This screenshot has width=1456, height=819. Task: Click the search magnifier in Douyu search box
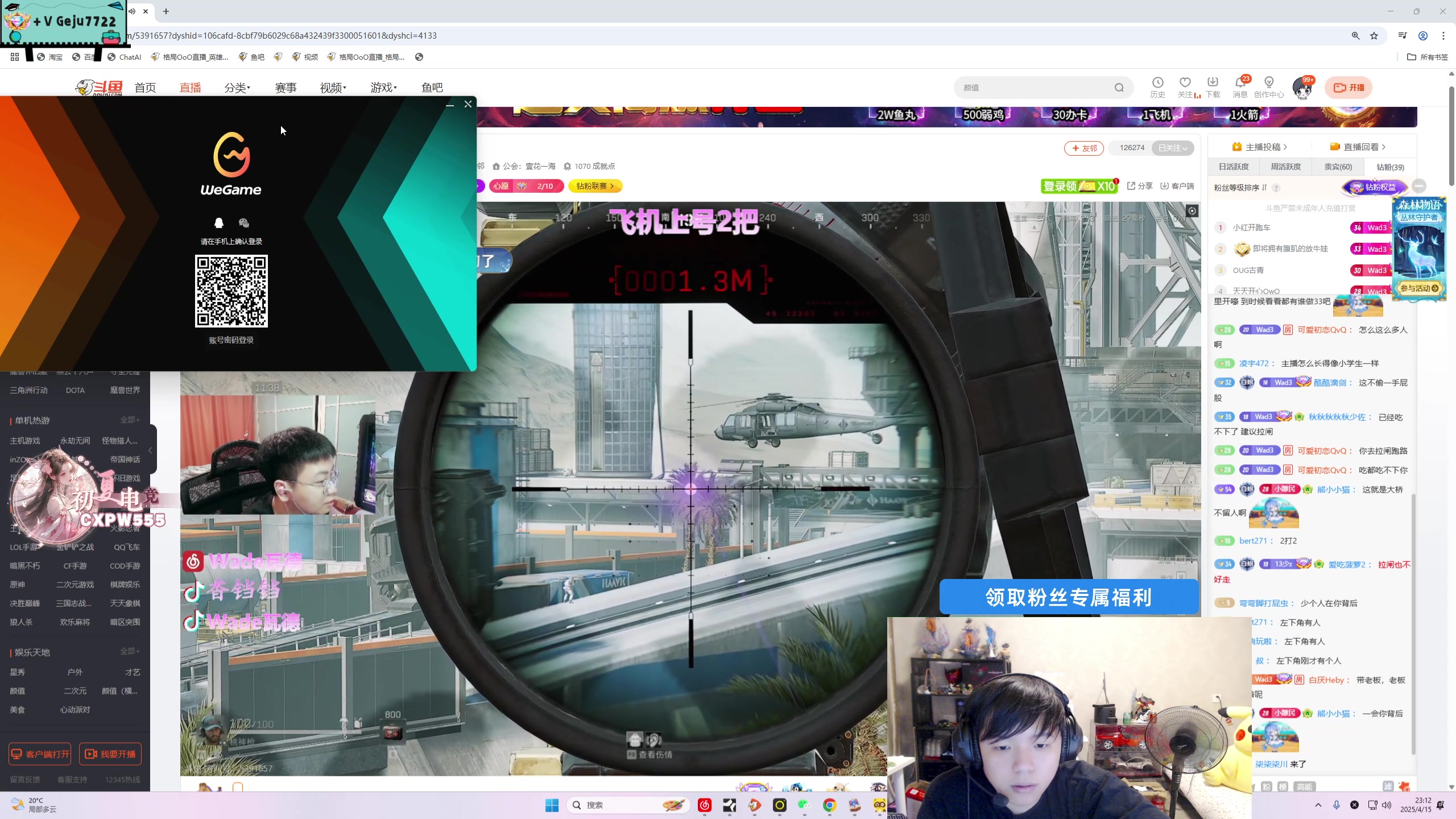pyautogui.click(x=1119, y=88)
